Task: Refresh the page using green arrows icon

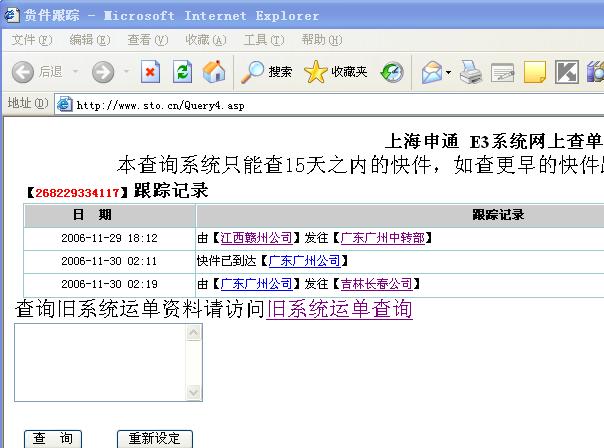Action: [182, 72]
